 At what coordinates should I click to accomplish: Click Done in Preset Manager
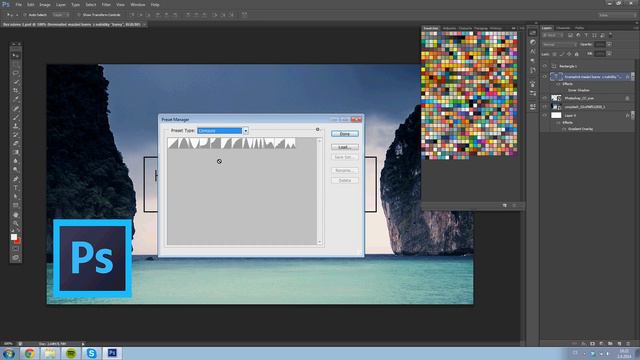click(x=344, y=133)
